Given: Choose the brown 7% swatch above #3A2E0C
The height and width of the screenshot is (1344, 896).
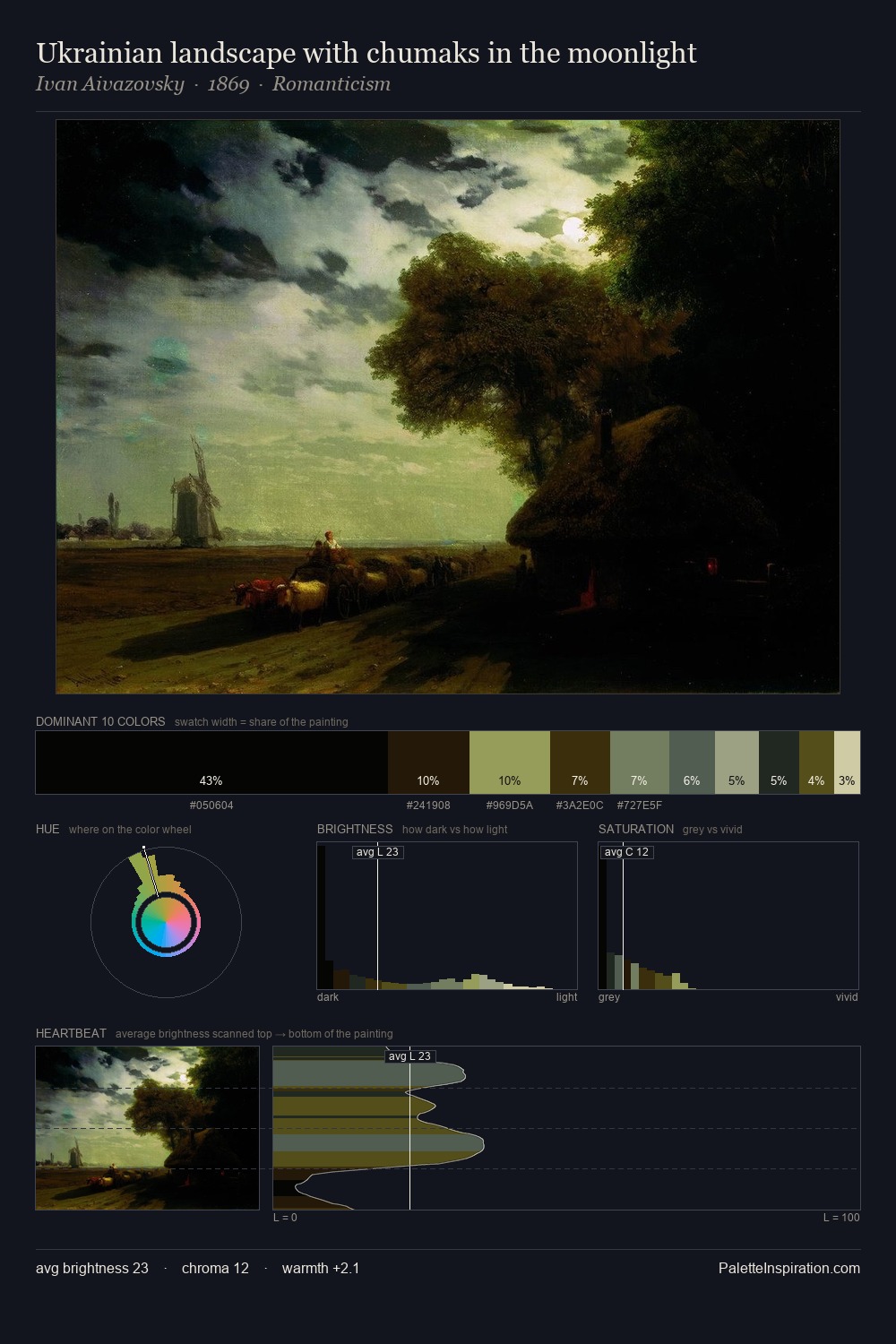Looking at the screenshot, I should coord(580,762).
